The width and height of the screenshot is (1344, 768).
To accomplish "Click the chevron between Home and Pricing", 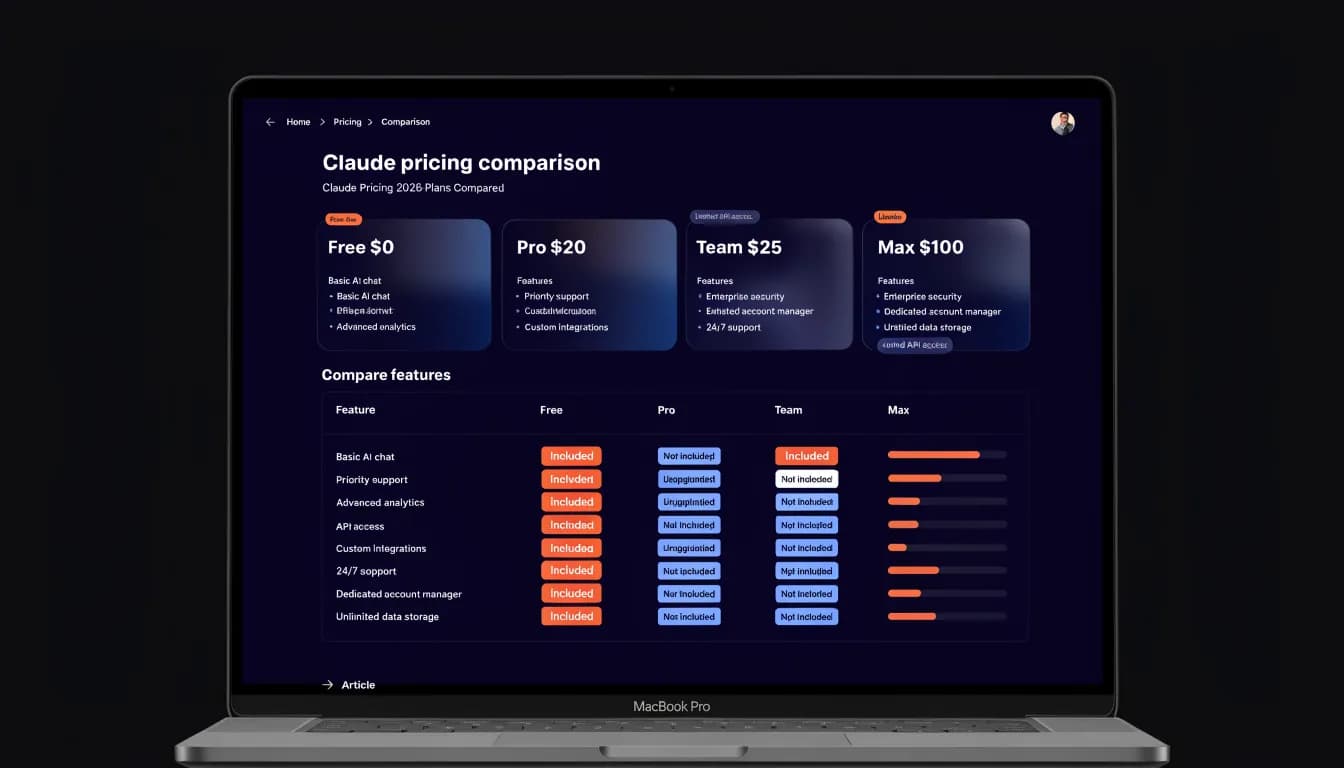I will [322, 122].
